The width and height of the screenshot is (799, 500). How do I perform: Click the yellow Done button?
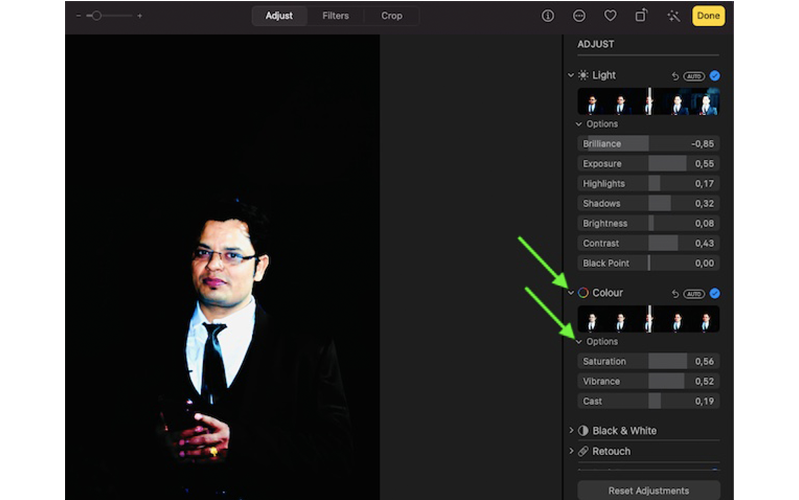[708, 16]
